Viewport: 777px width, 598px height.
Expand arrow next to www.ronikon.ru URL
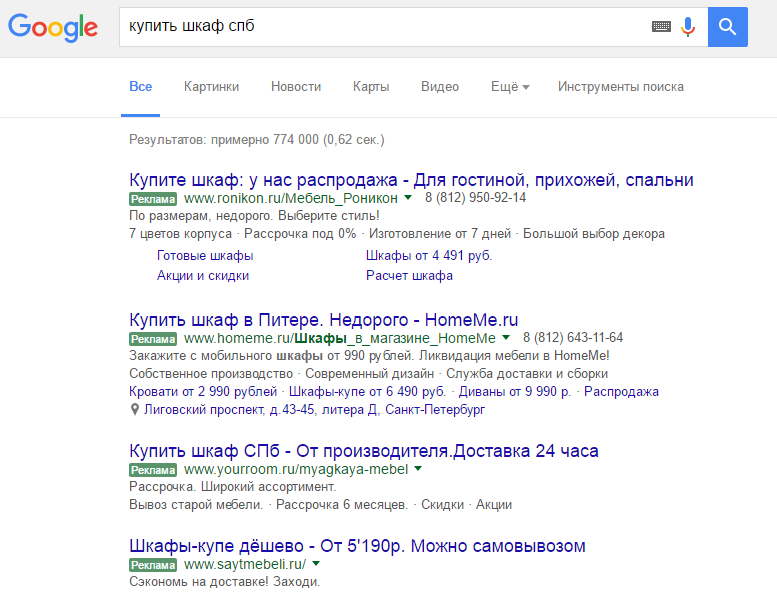pyautogui.click(x=408, y=198)
